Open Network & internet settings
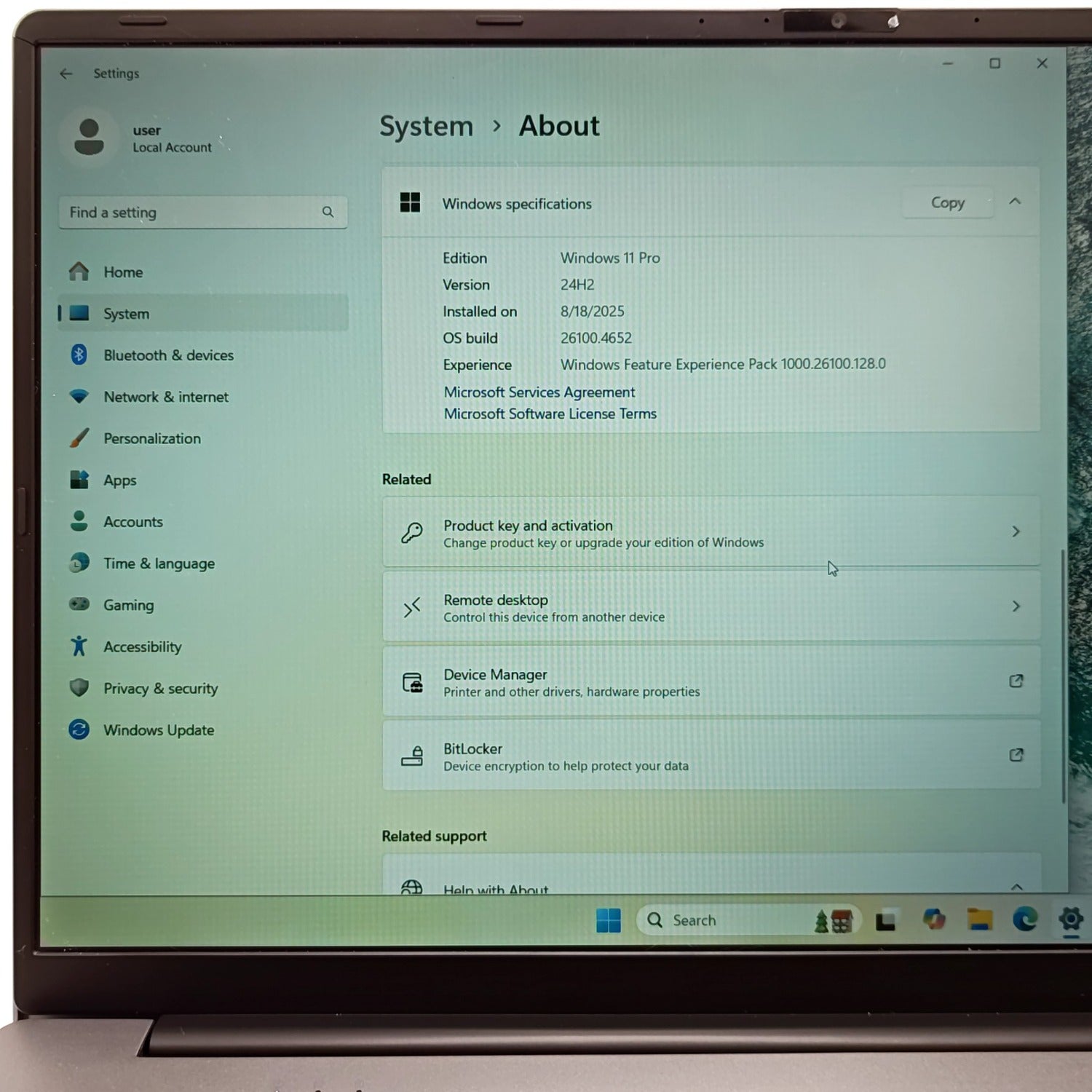 [165, 397]
